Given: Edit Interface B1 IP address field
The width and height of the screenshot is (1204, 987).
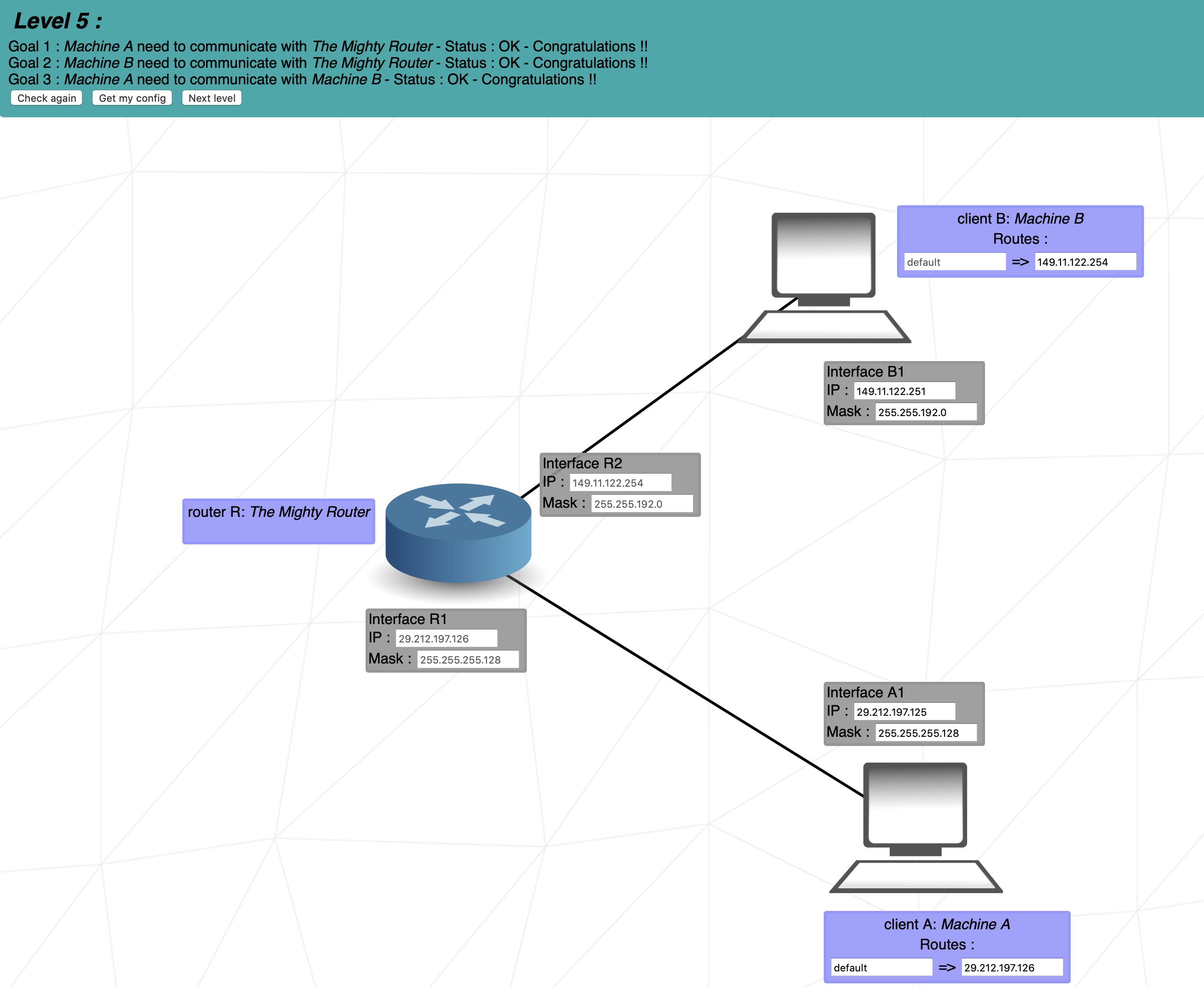Looking at the screenshot, I should point(904,391).
